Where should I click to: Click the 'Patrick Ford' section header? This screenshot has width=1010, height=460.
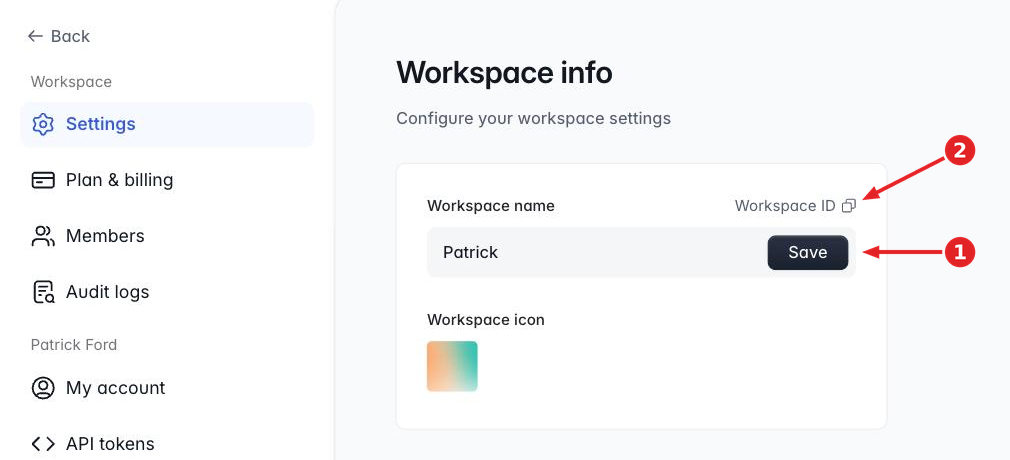(74, 345)
